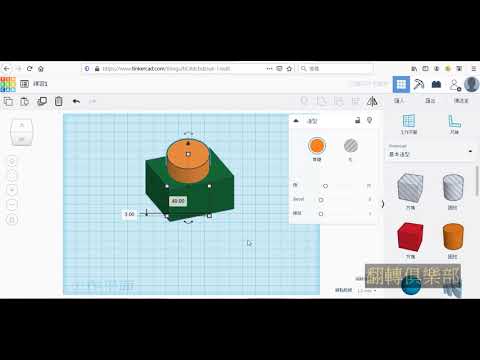This screenshot has height=360, width=480.
Task: Click the Fit all in view button
Action: (x=12, y=176)
